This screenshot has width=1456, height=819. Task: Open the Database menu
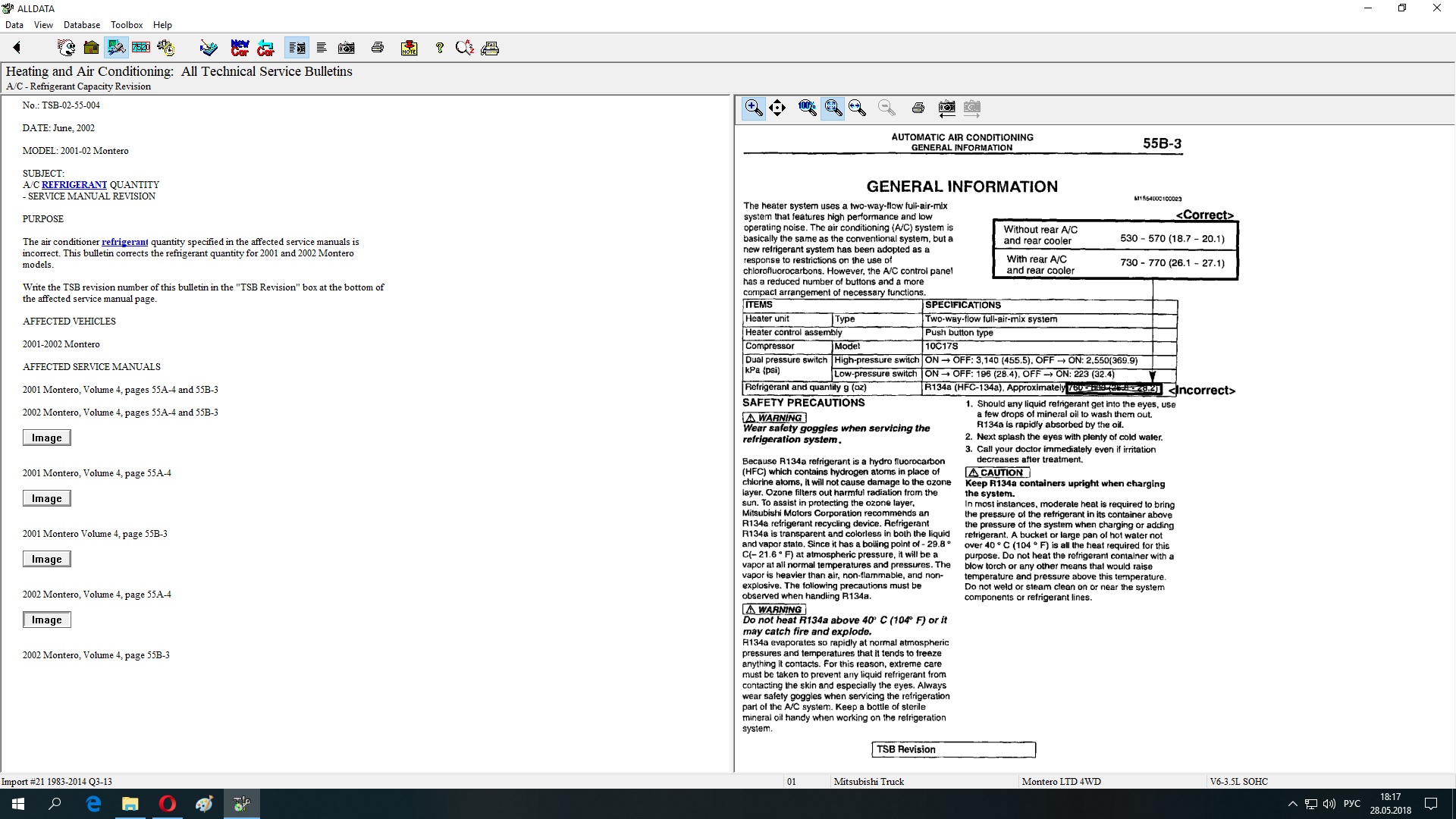click(81, 24)
